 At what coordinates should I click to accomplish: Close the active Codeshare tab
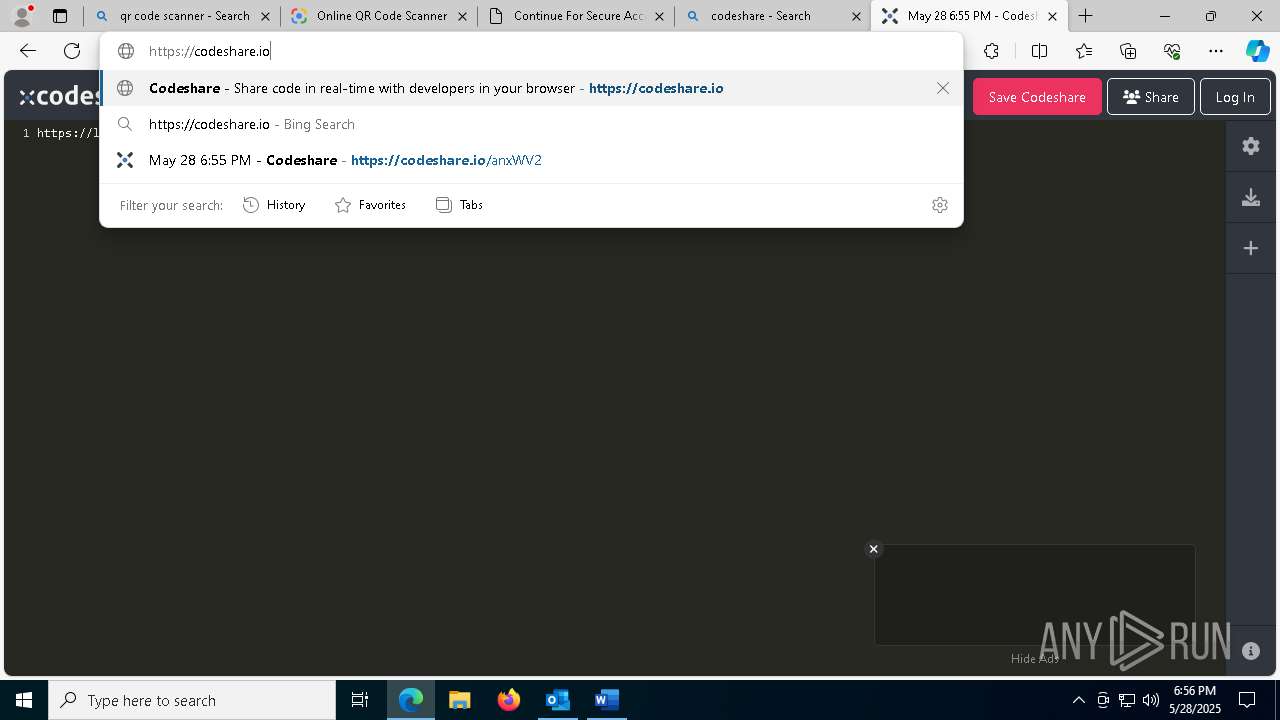[1052, 16]
